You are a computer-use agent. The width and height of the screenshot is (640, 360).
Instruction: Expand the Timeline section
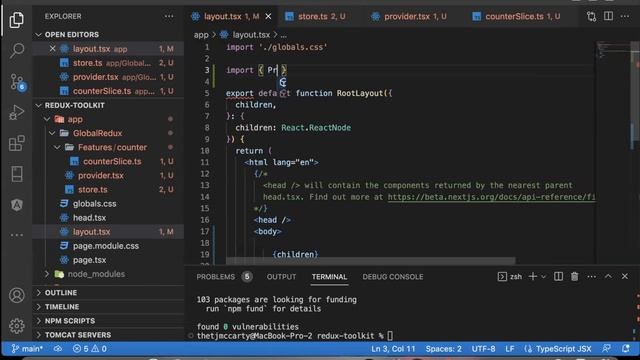pos(62,307)
